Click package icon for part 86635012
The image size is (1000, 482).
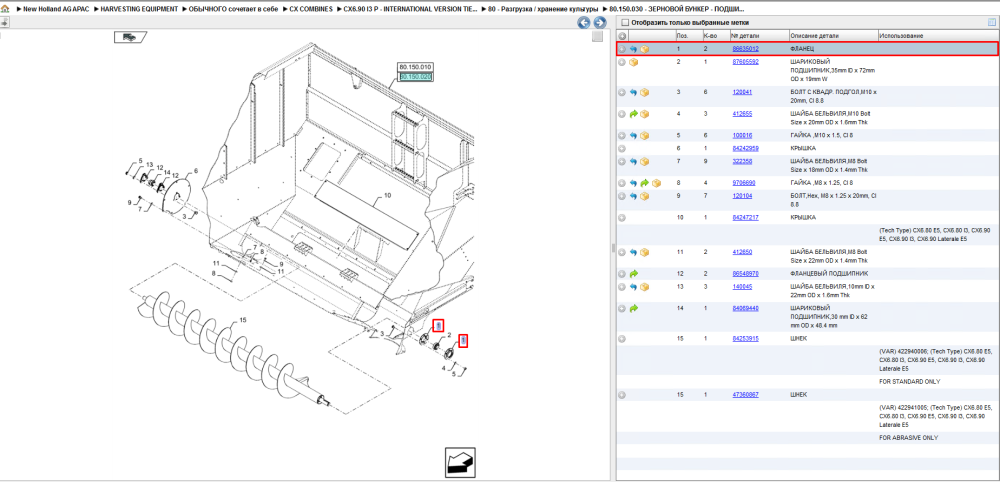click(x=645, y=49)
